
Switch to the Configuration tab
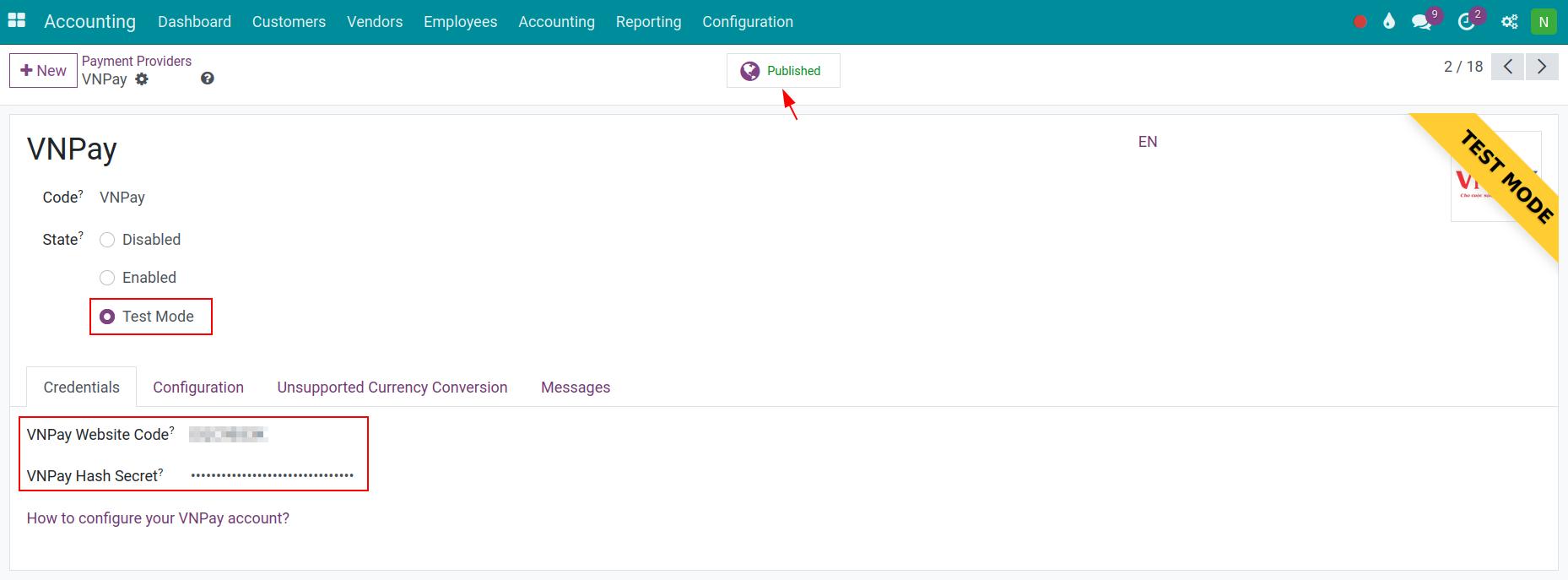[198, 387]
